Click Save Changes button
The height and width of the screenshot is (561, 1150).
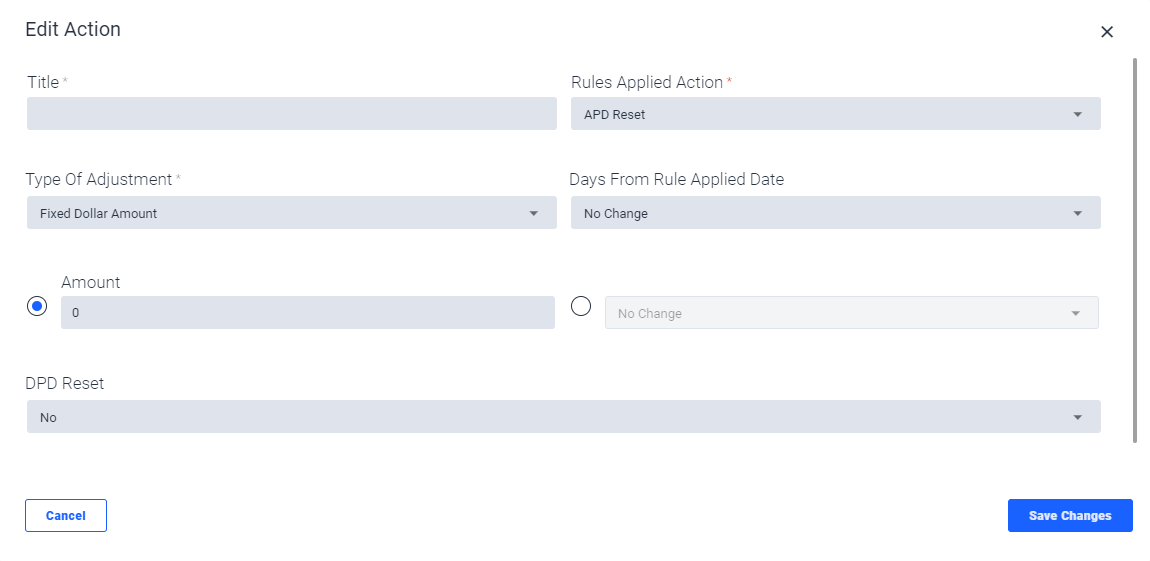click(1070, 516)
